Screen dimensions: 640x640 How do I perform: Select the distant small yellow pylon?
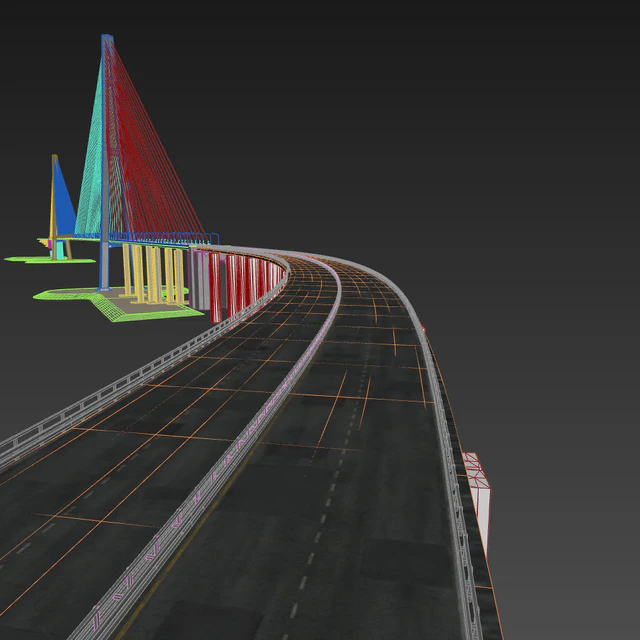pyautogui.click(x=53, y=206)
